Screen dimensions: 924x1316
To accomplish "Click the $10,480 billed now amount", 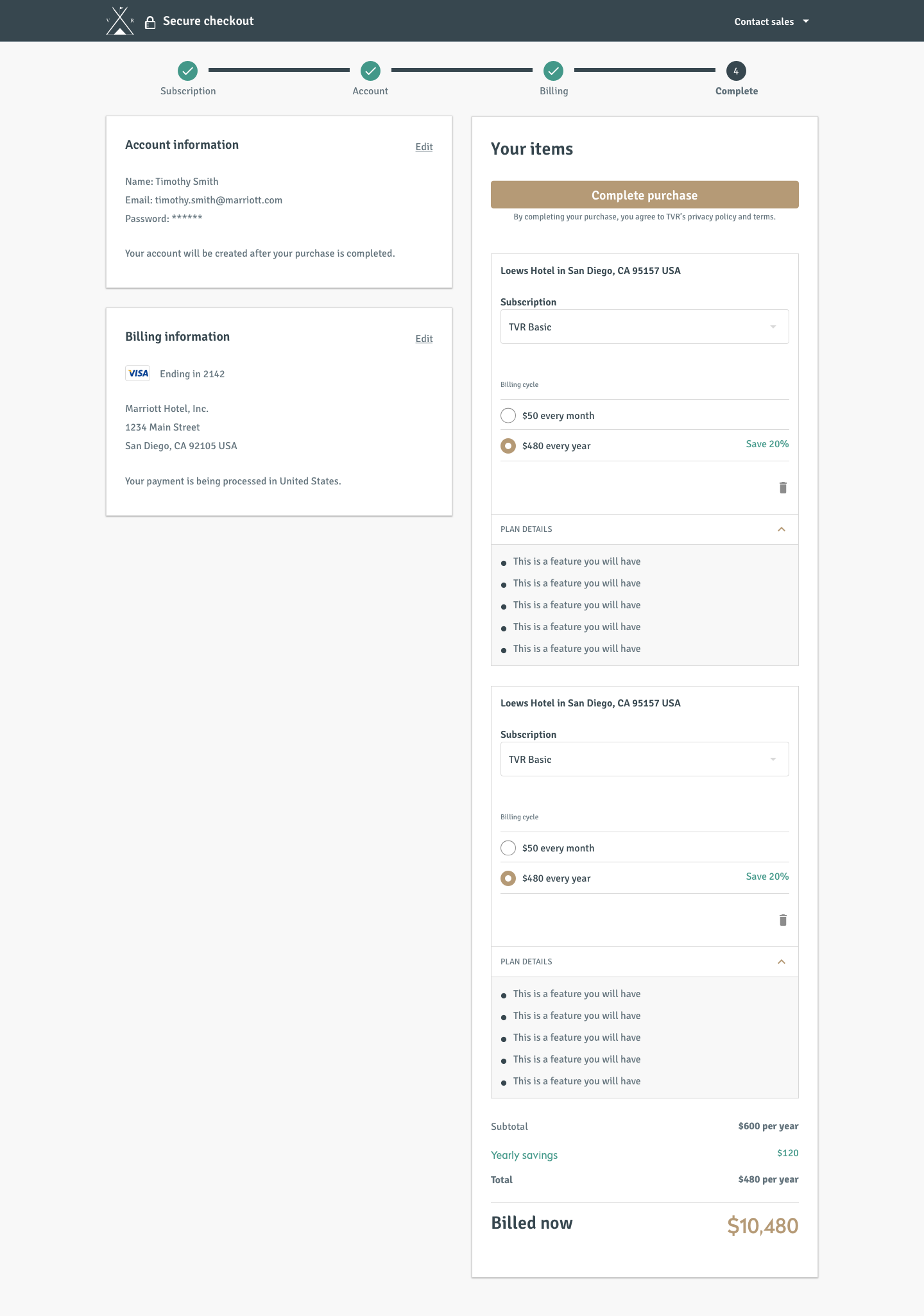I will point(763,1226).
